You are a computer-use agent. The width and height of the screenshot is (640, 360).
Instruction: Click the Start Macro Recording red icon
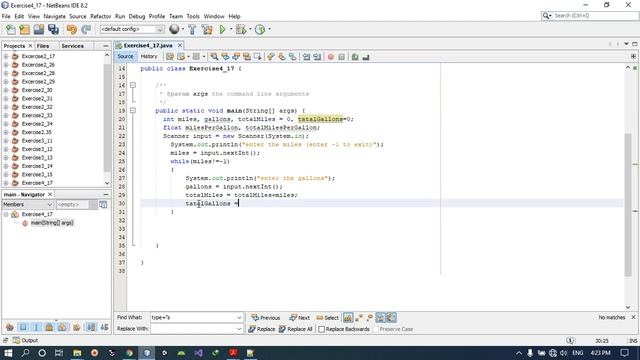point(331,57)
